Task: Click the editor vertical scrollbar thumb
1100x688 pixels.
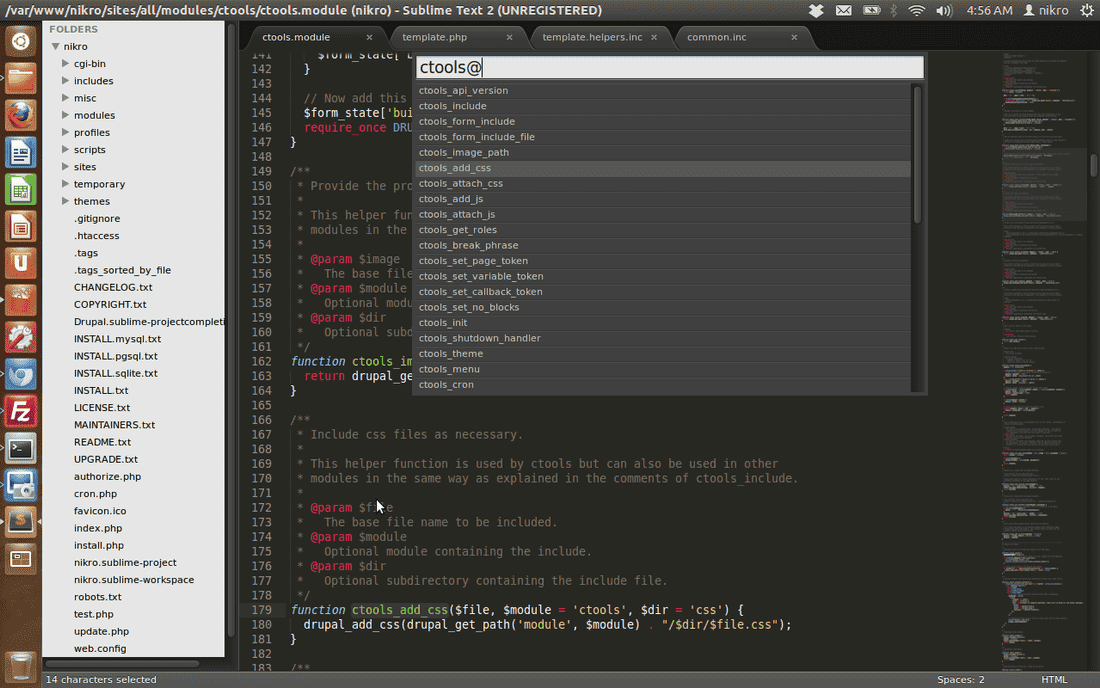Action: coord(1094,164)
